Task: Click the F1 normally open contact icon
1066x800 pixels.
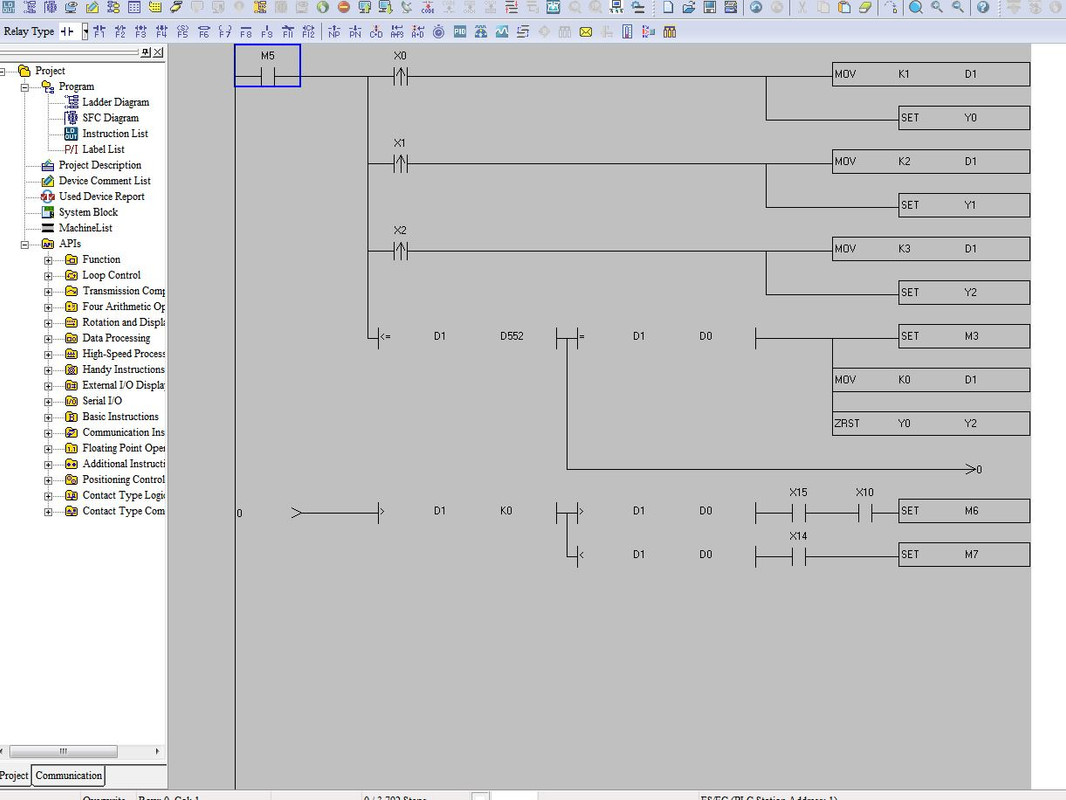Action: pyautogui.click(x=99, y=32)
